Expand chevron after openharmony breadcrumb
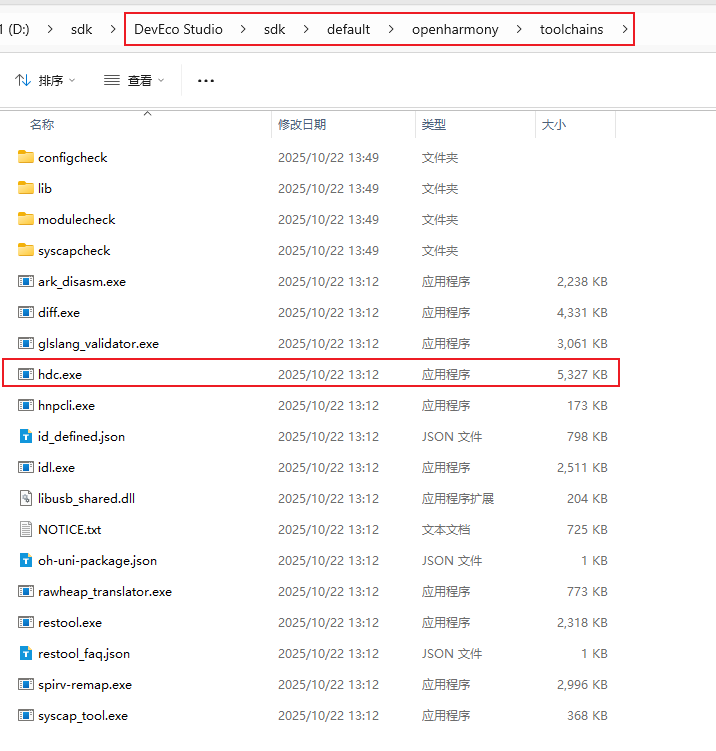Viewport: 716px width, 751px height. coord(519,29)
